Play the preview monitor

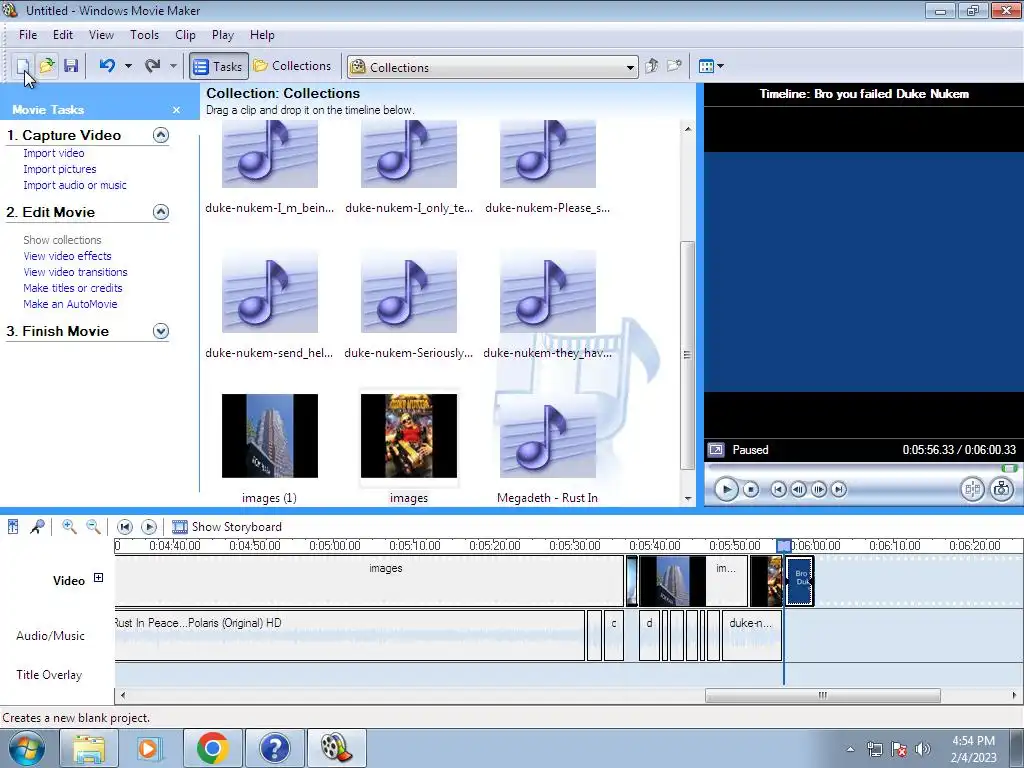[726, 489]
